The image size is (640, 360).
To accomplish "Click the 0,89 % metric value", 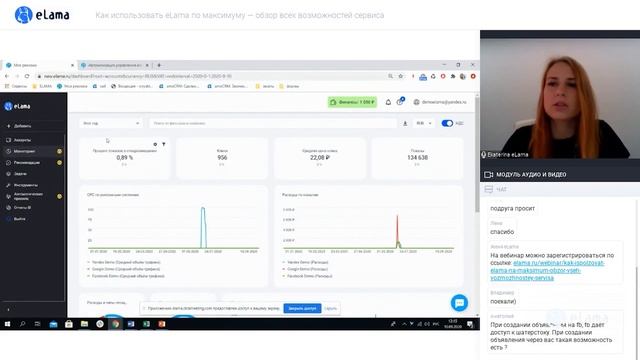I will 124,158.
